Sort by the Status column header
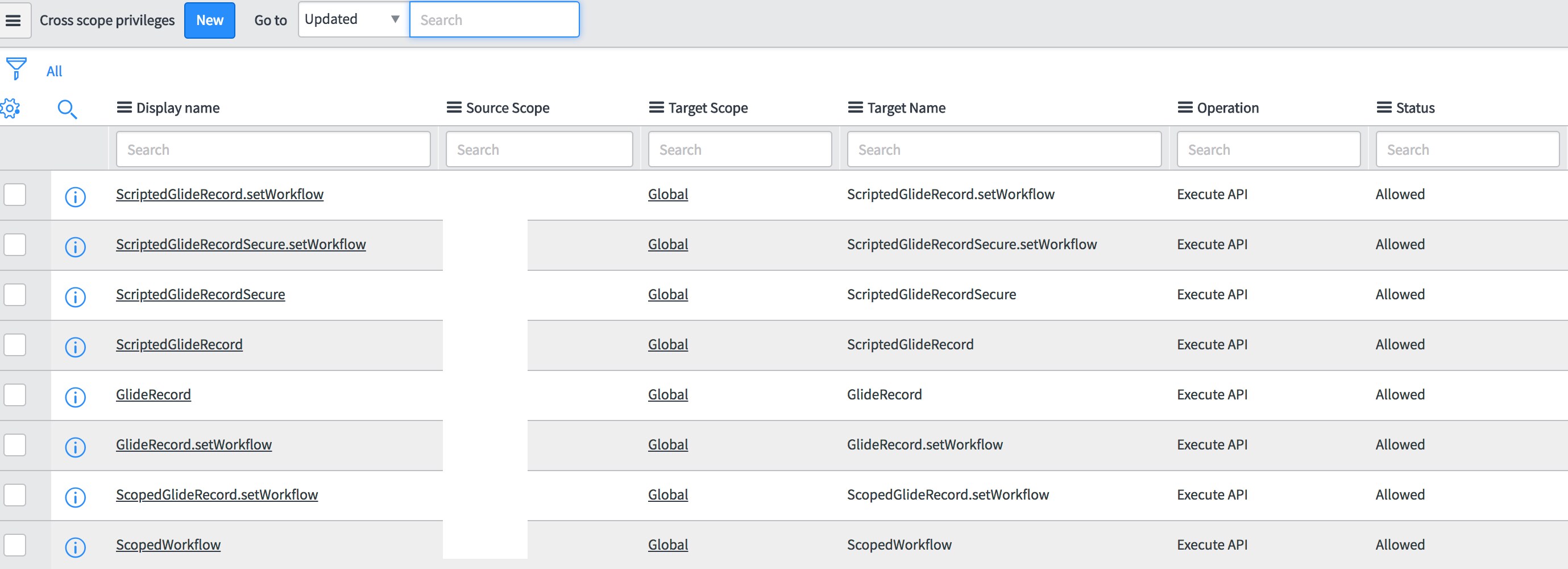Image resolution: width=1568 pixels, height=569 pixels. [x=1415, y=109]
